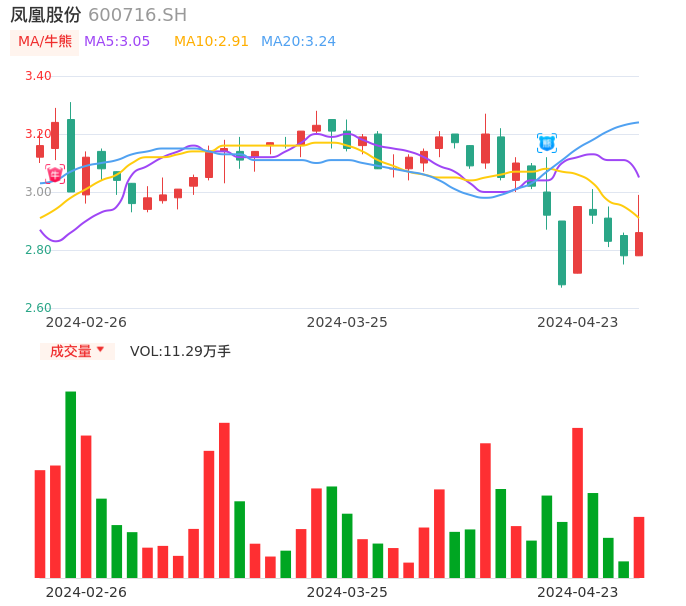Toggle the MA5 purple line legend
The height and width of the screenshot is (606, 686).
coord(117,42)
